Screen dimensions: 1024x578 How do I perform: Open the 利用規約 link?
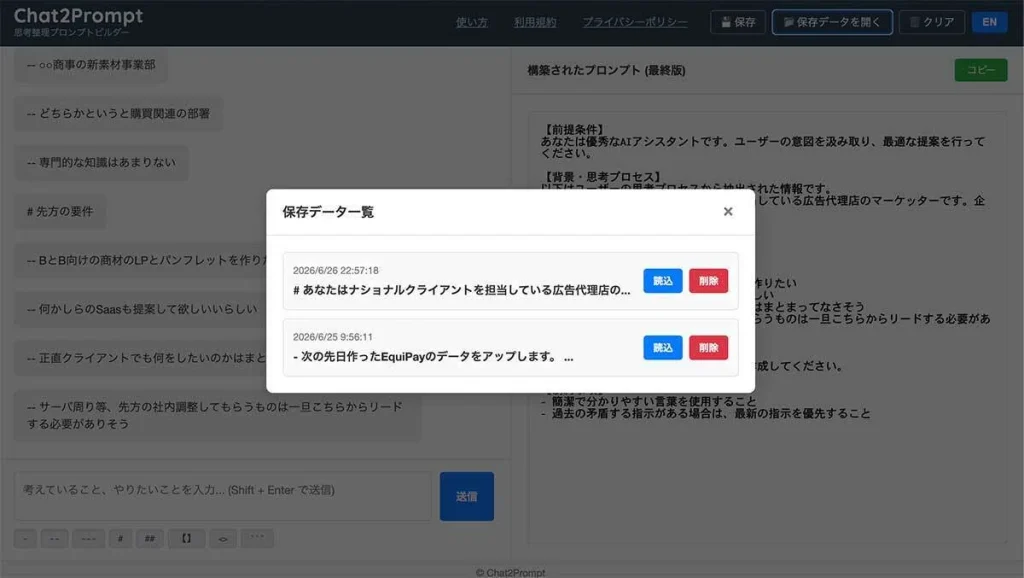click(x=535, y=22)
